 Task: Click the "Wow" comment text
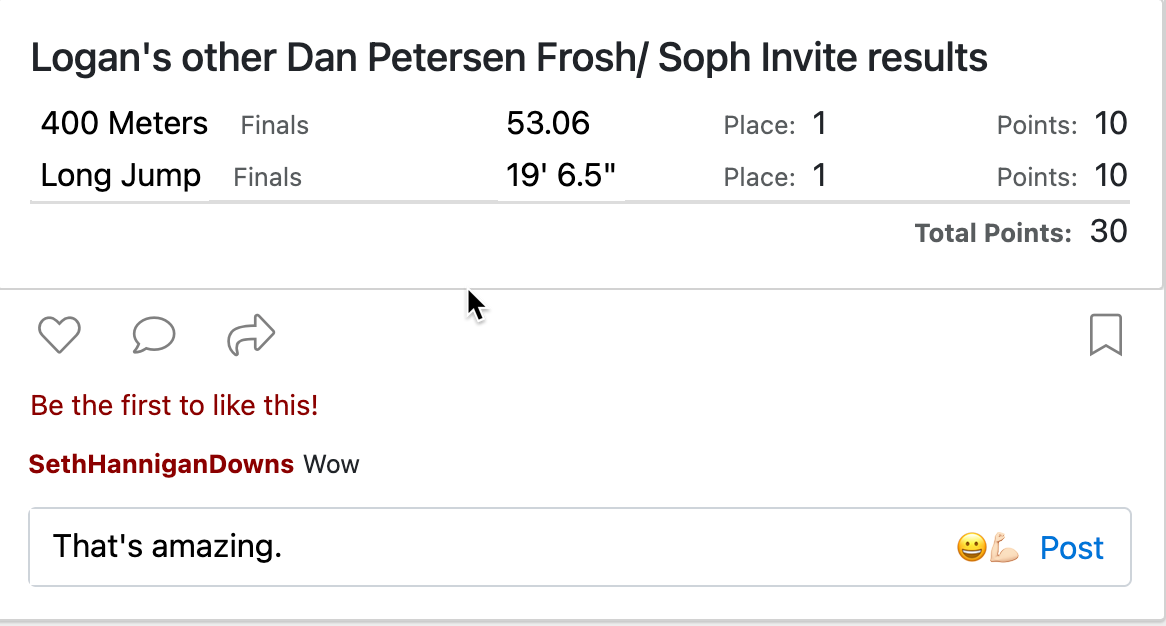point(331,465)
